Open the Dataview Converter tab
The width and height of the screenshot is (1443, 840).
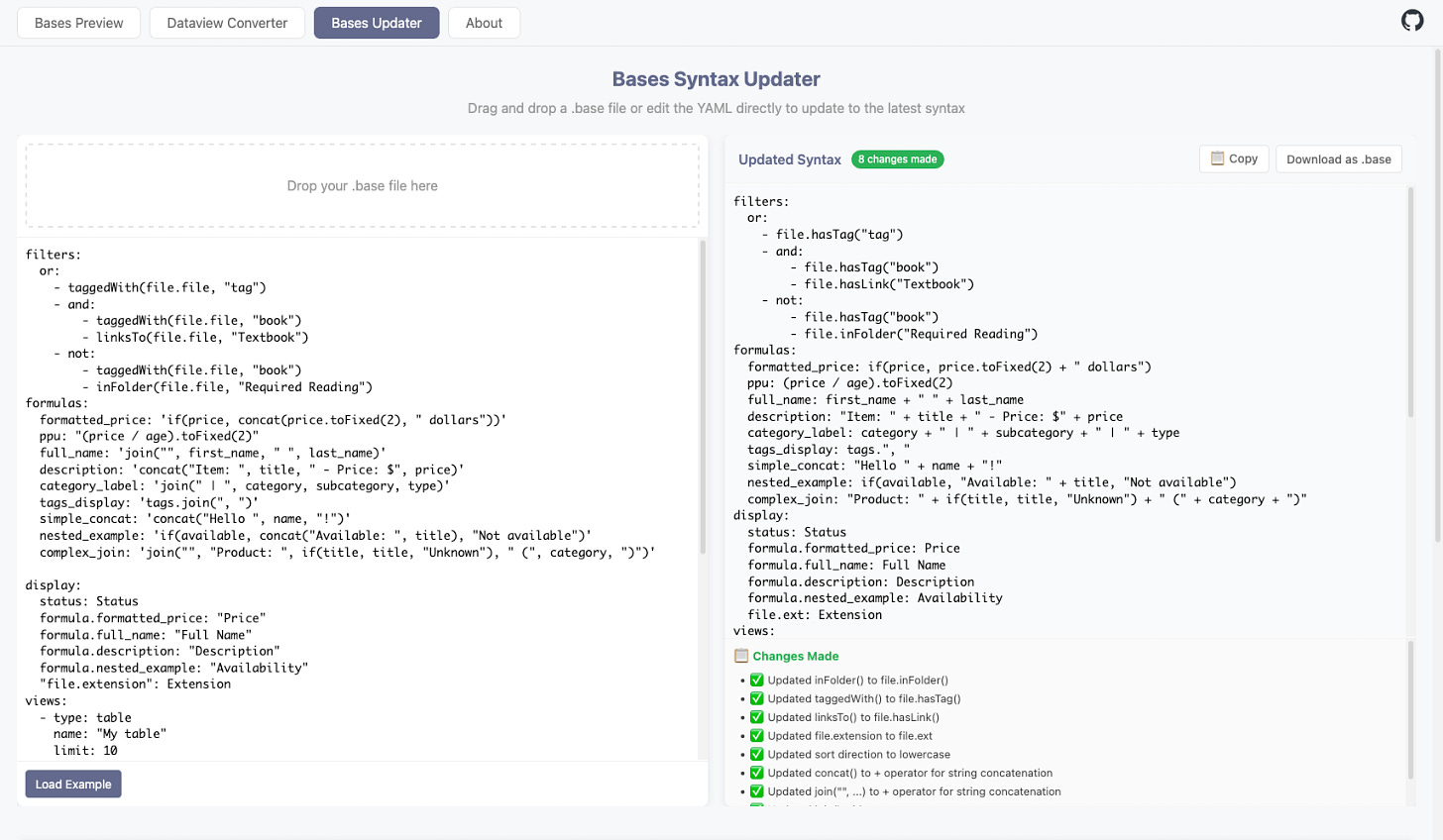coord(227,23)
